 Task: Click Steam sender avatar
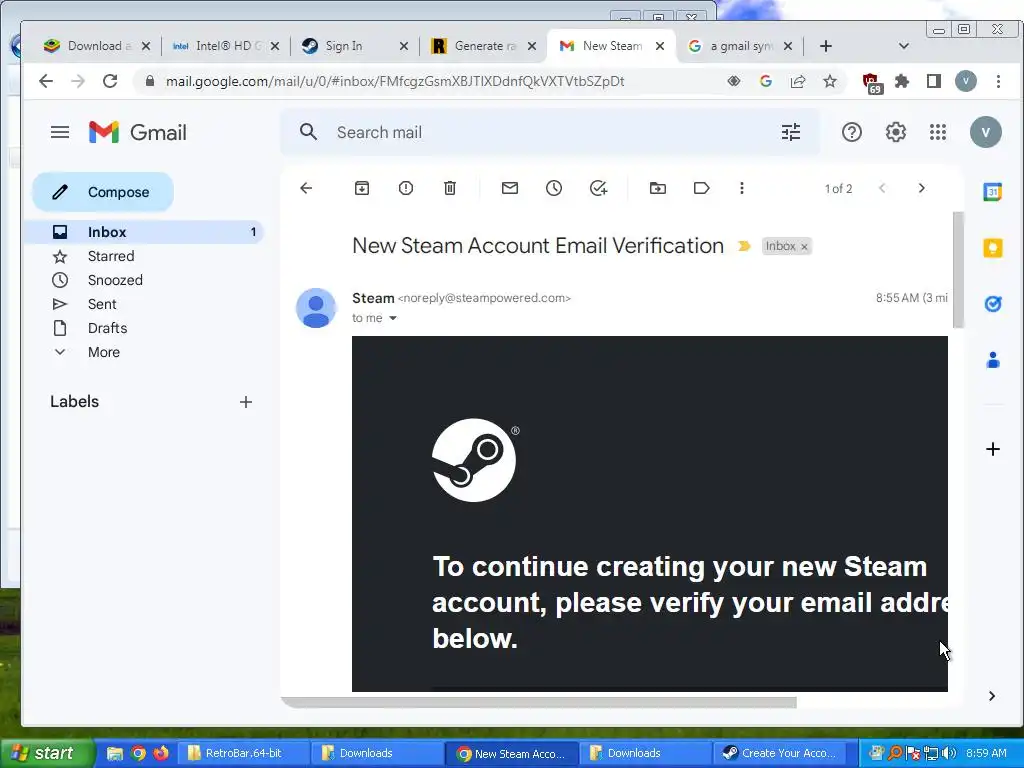pos(316,308)
